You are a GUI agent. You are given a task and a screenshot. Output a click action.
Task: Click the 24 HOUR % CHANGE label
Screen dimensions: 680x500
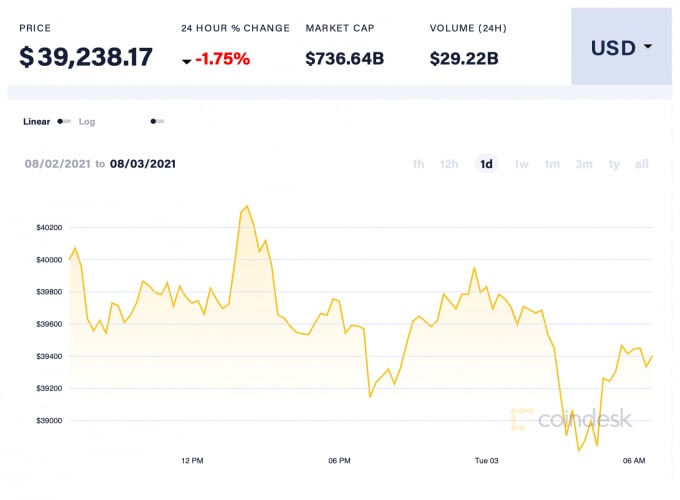[235, 28]
